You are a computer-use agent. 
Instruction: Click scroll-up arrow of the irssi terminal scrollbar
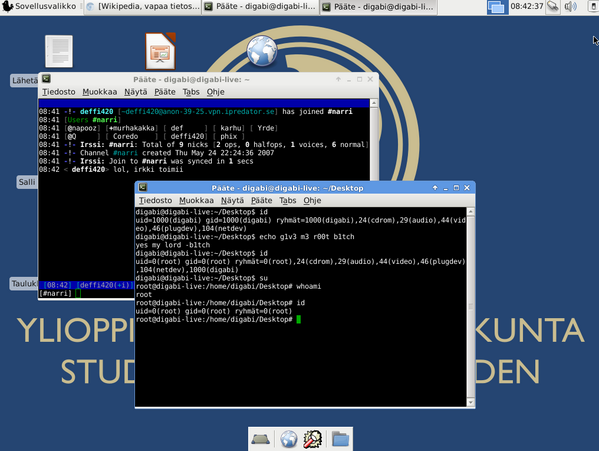[374, 103]
